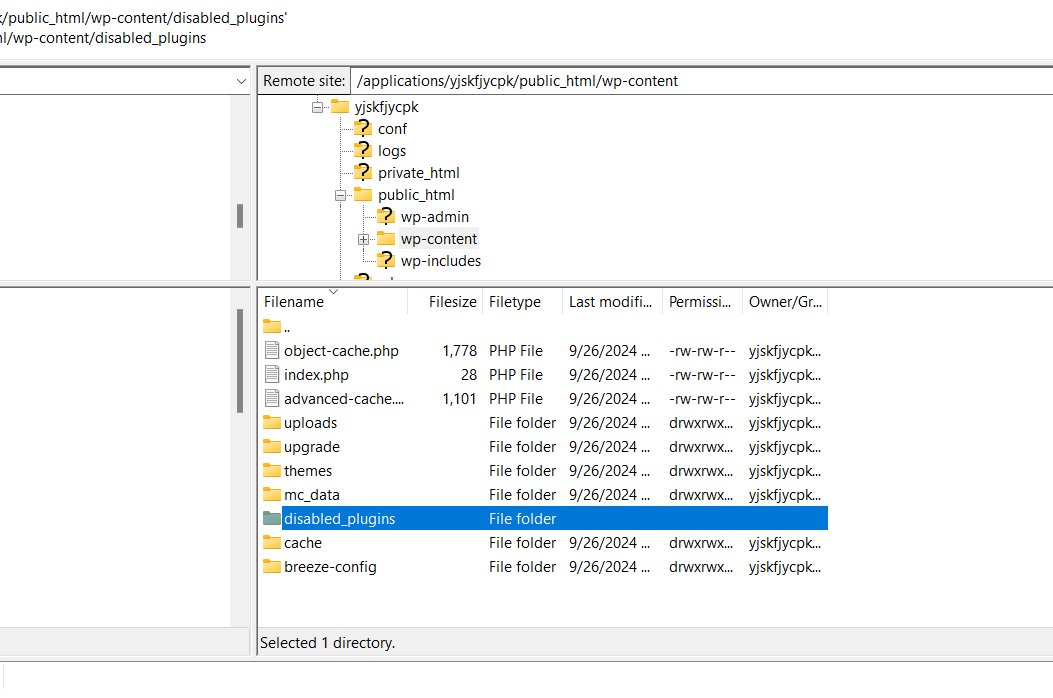Screen dimensions: 1053x698
Task: Click the wp-admin unknown folder icon
Action: [385, 216]
